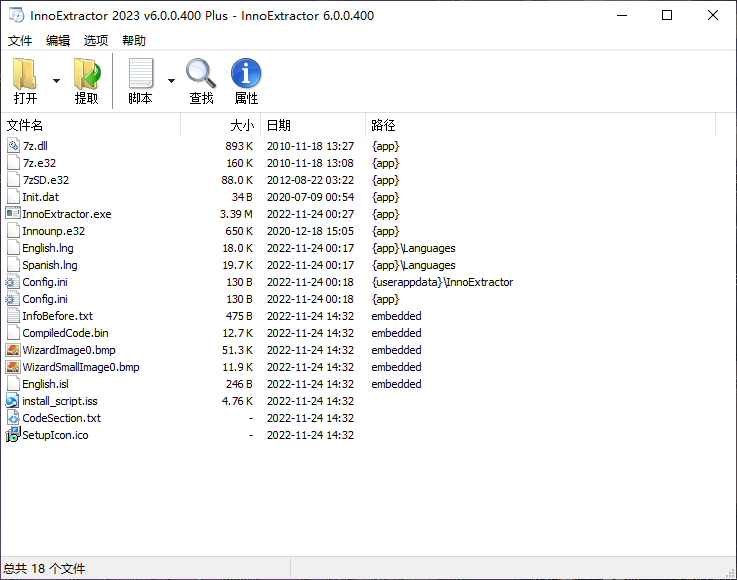Maximize the InnoExtractor window
The image size is (737, 580).
click(667, 15)
